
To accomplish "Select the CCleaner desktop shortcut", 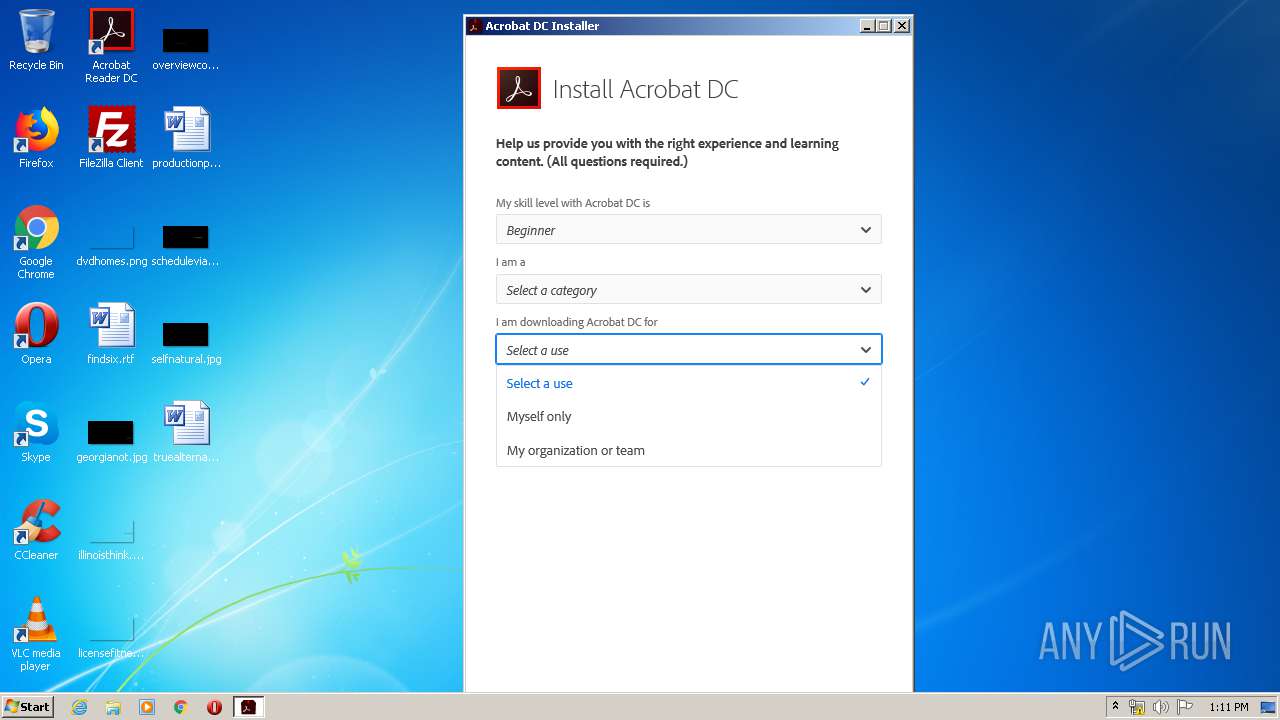I will point(36,530).
